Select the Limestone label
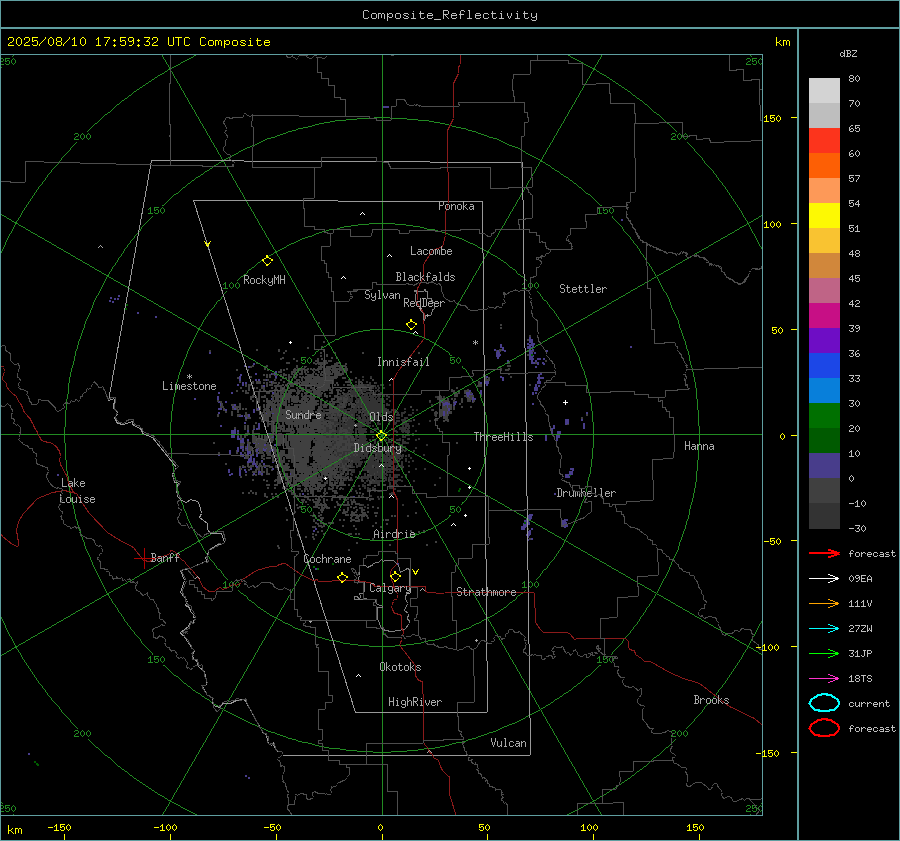The image size is (900, 841). [x=189, y=386]
